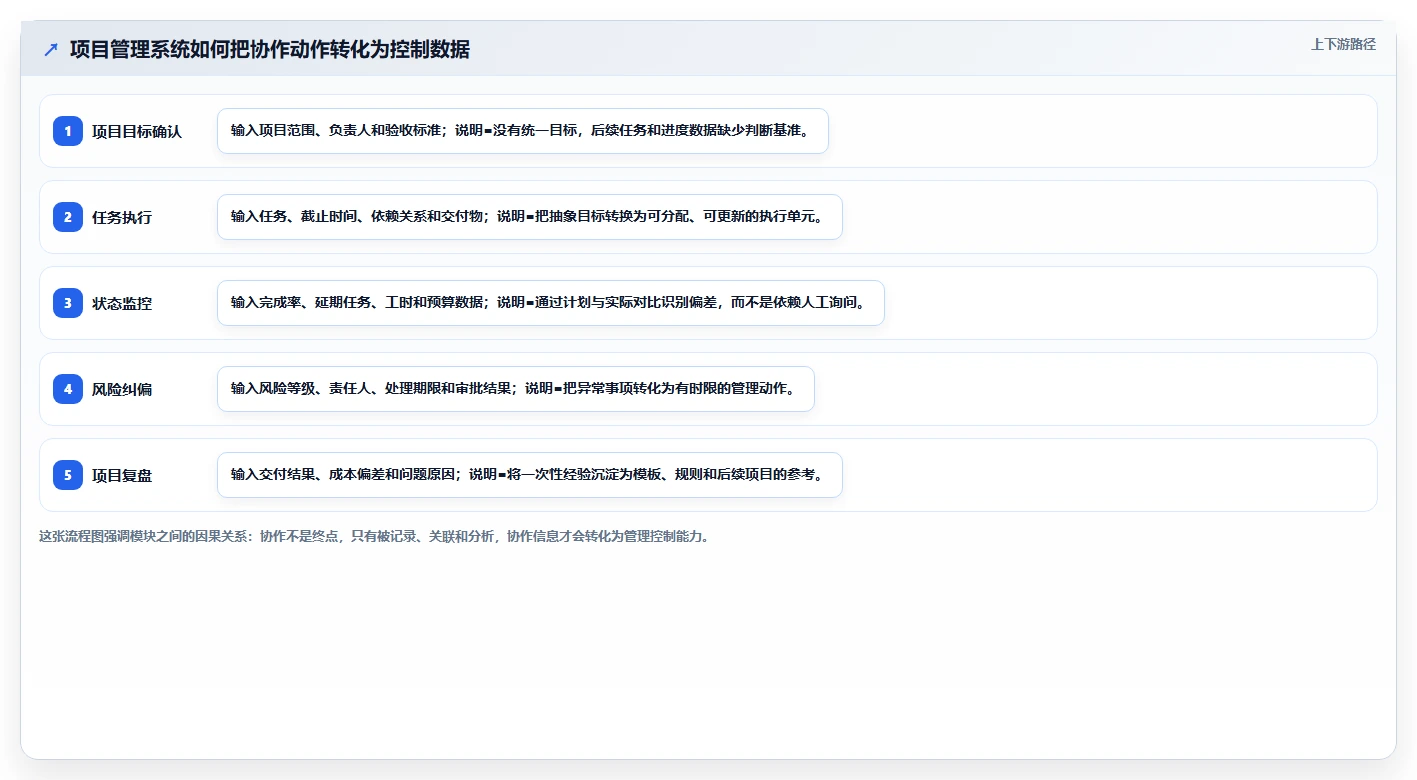
Task: Click the 风险纠偏 step label
Action: [122, 389]
